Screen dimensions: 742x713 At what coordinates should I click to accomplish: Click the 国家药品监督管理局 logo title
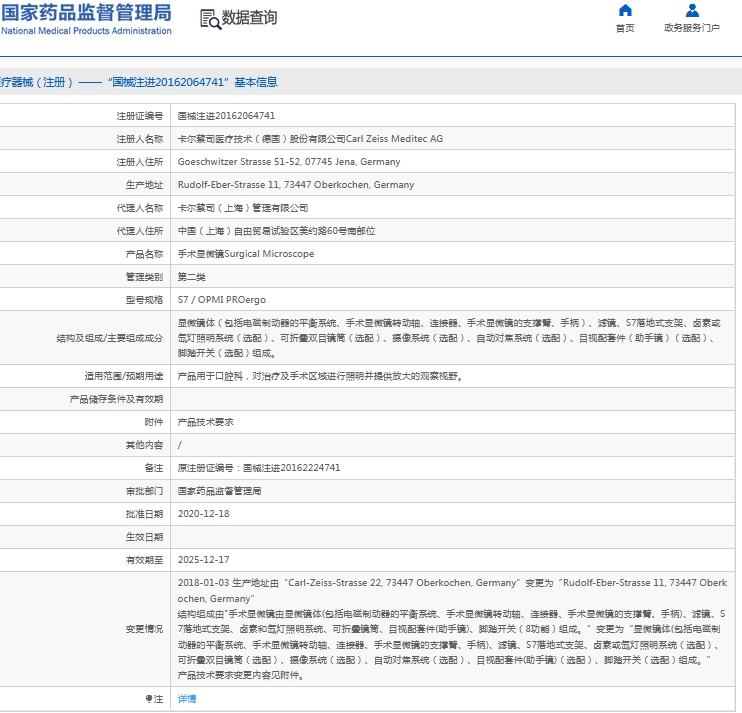[86, 13]
